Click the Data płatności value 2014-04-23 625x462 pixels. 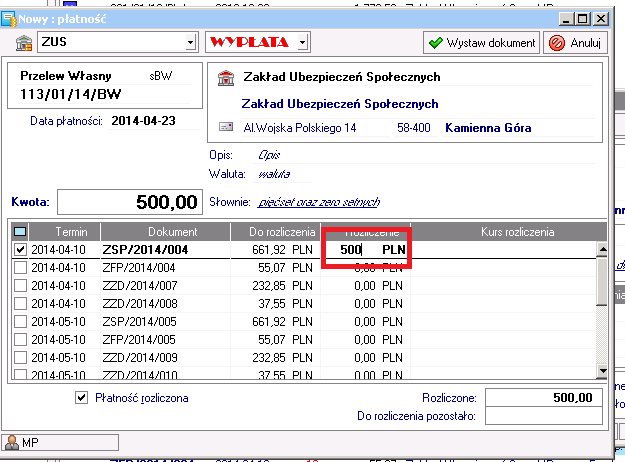pos(143,121)
